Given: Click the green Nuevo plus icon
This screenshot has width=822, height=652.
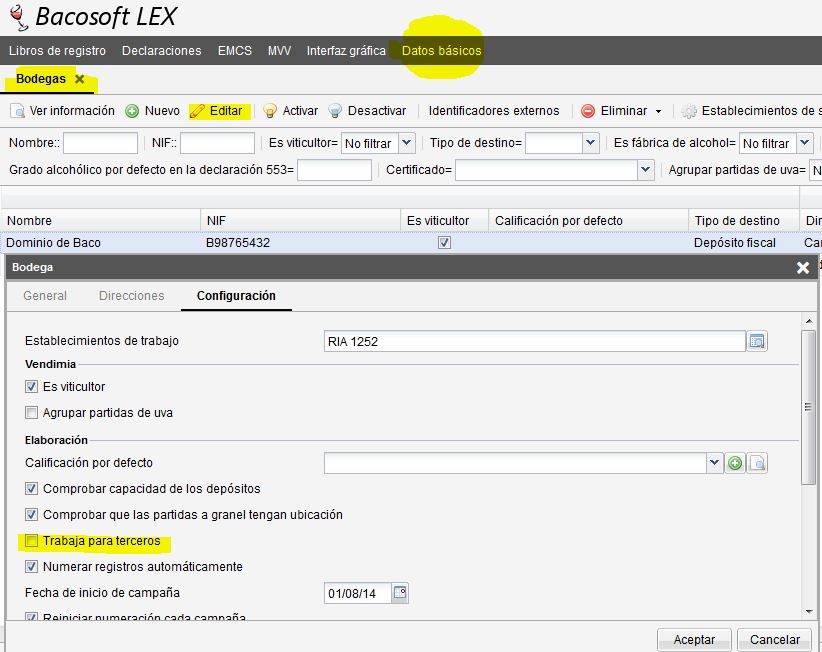Looking at the screenshot, I should tap(132, 111).
